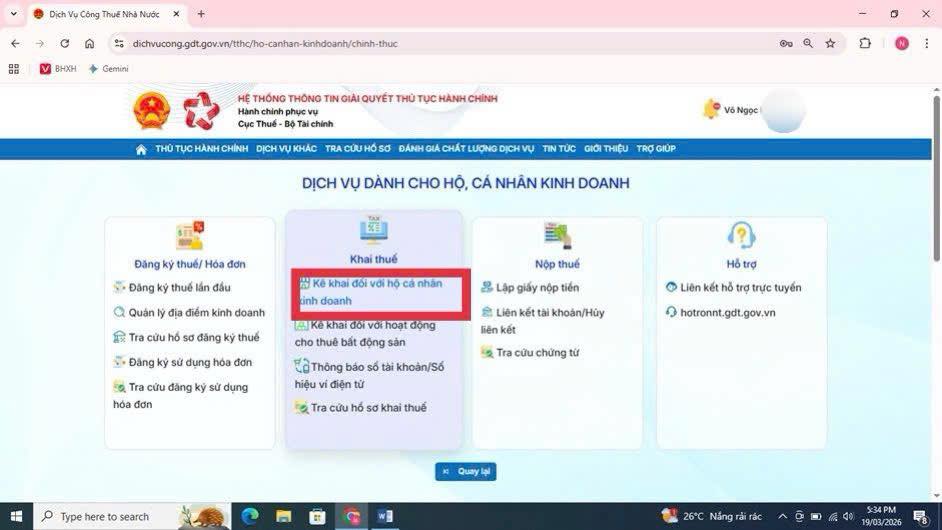Screen dimensions: 942x530
Task: Click the home icon in blue navigation bar
Action: tap(141, 149)
